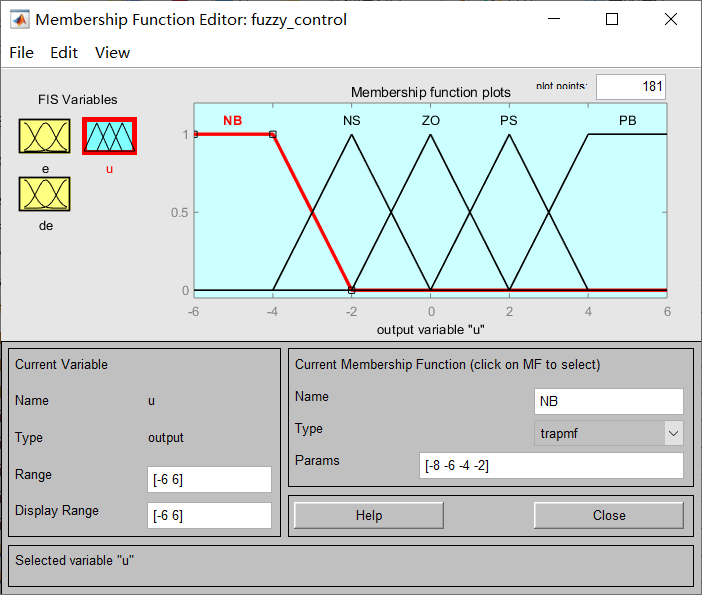The image size is (702, 595).
Task: Click the variable type value 'output'
Action: tap(166, 437)
